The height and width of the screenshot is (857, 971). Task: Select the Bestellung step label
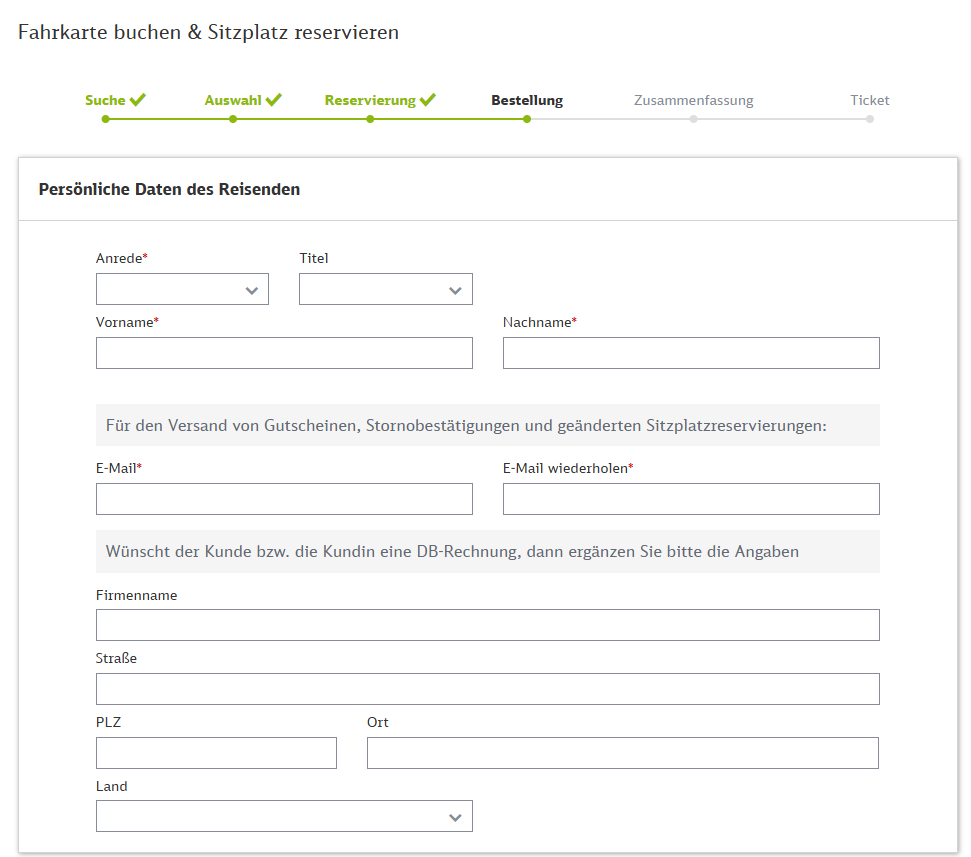526,101
